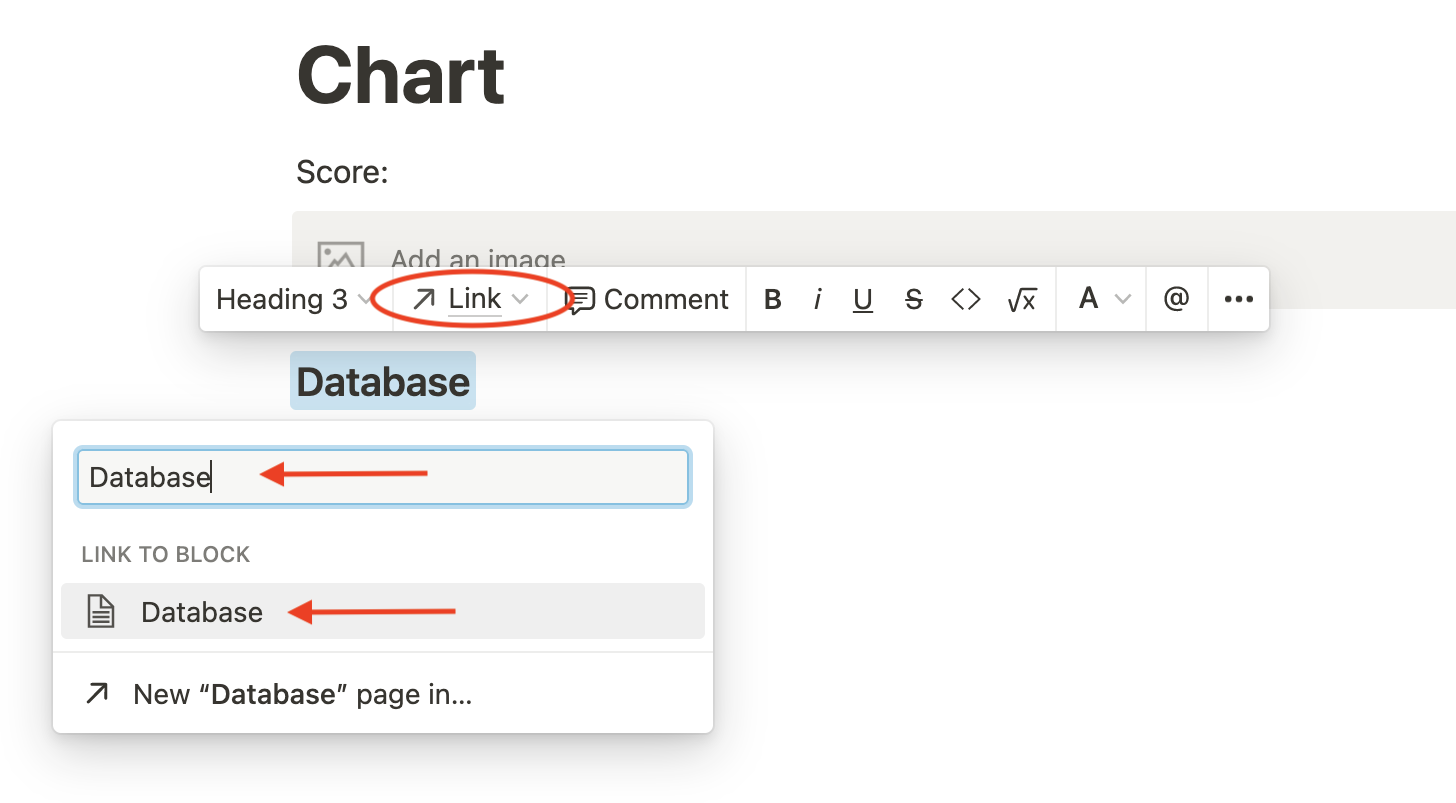Apply italic formatting to selected text
This screenshot has height=803, width=1456.
pos(817,299)
